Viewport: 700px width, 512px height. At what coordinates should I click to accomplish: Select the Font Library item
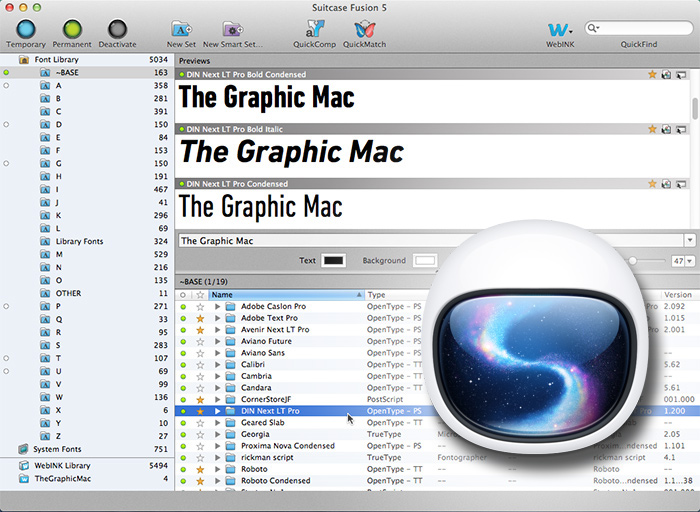pos(87,59)
